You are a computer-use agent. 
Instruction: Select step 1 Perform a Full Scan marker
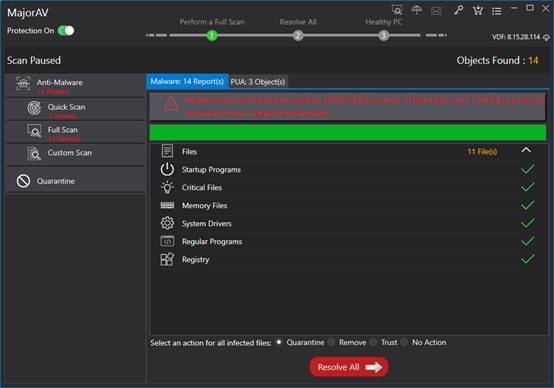click(212, 35)
